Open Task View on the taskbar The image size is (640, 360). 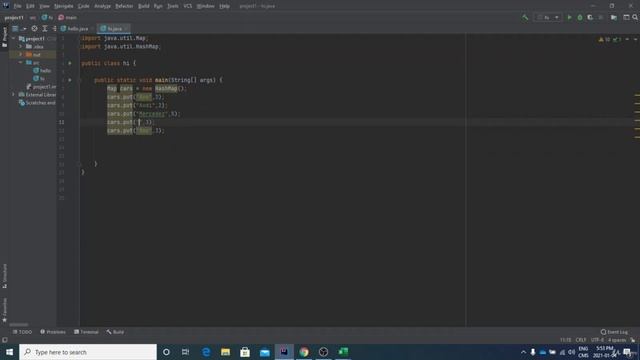(185, 352)
